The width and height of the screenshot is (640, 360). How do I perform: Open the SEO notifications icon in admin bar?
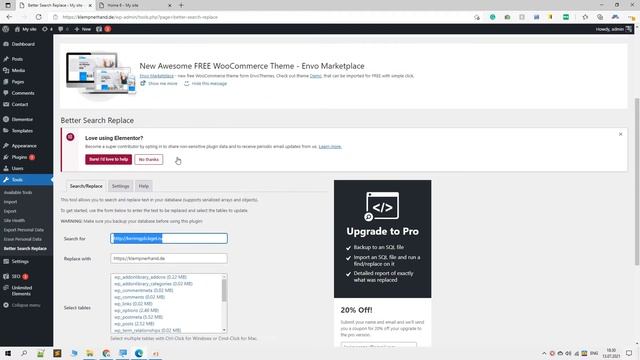pyautogui.click(x=103, y=29)
